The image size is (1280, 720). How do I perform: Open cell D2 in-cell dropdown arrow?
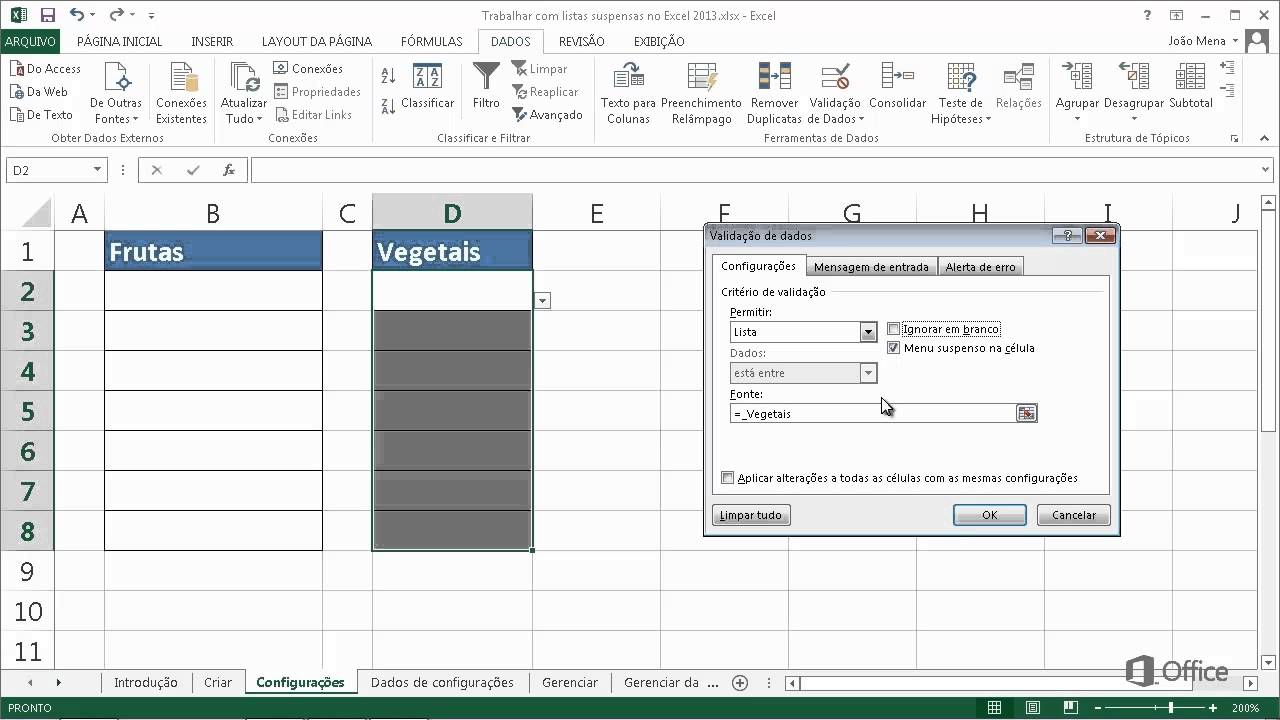tap(542, 300)
